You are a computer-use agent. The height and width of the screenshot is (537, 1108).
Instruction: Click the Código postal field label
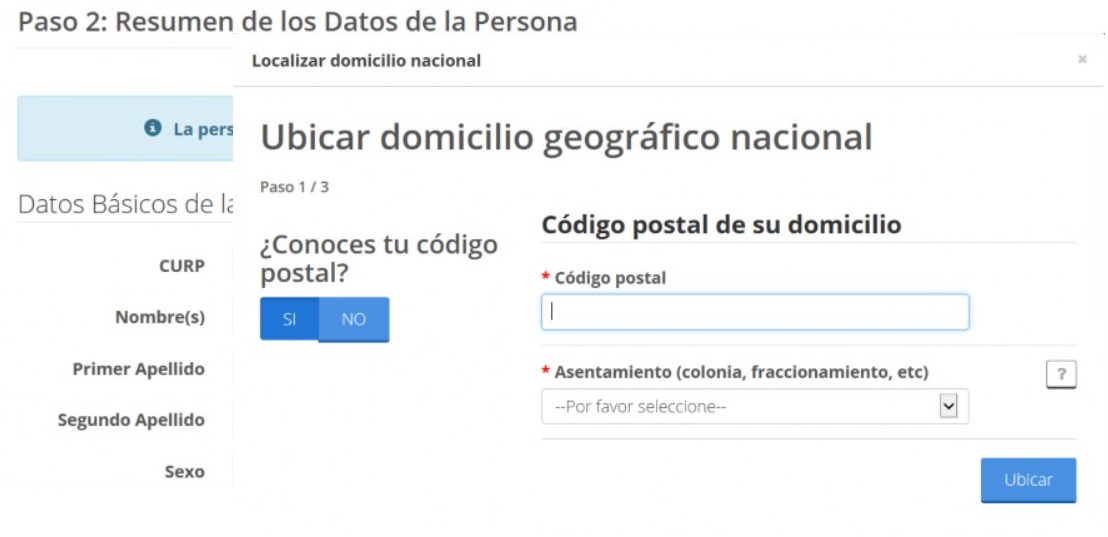coord(610,278)
